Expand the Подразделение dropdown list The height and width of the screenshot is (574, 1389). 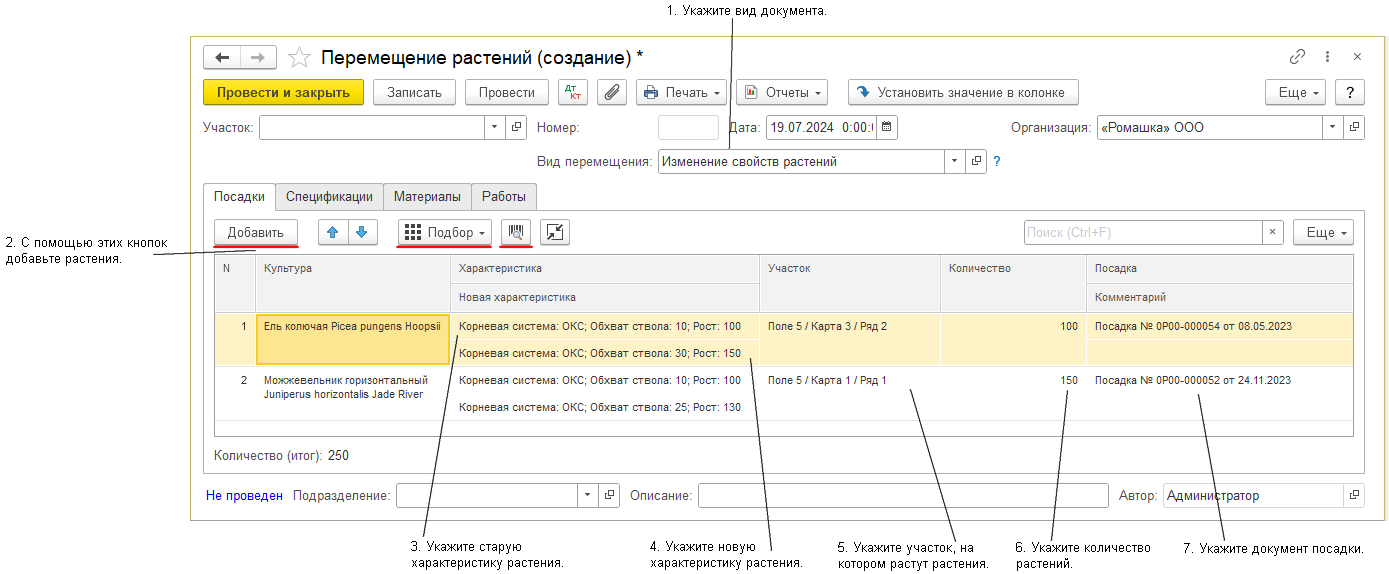[x=588, y=495]
